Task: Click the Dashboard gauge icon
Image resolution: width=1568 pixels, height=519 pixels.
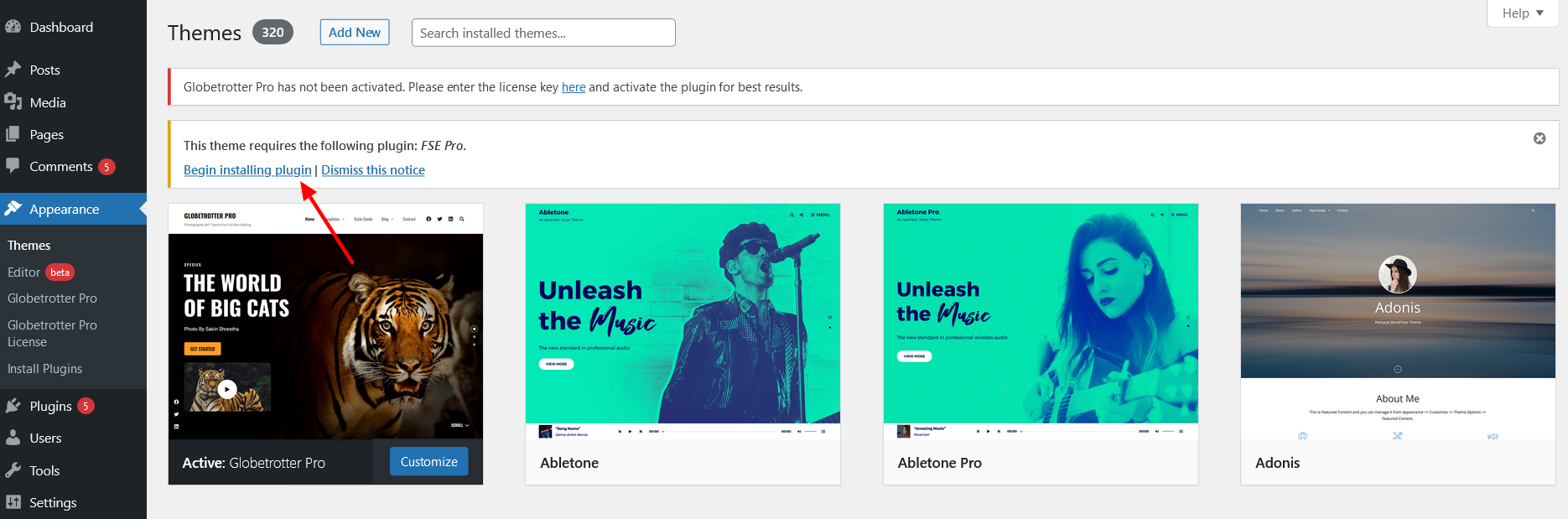Action: coord(13,27)
